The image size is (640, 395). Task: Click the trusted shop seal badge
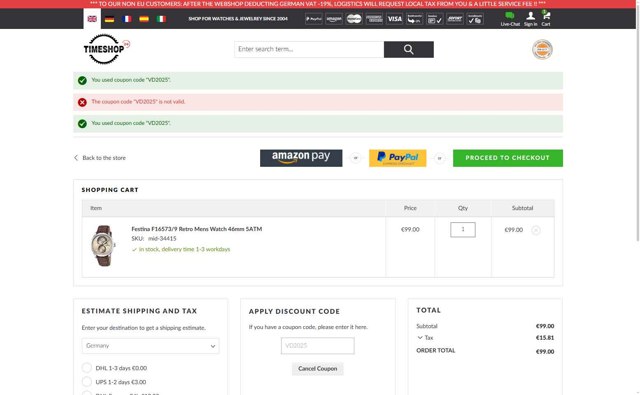click(542, 49)
